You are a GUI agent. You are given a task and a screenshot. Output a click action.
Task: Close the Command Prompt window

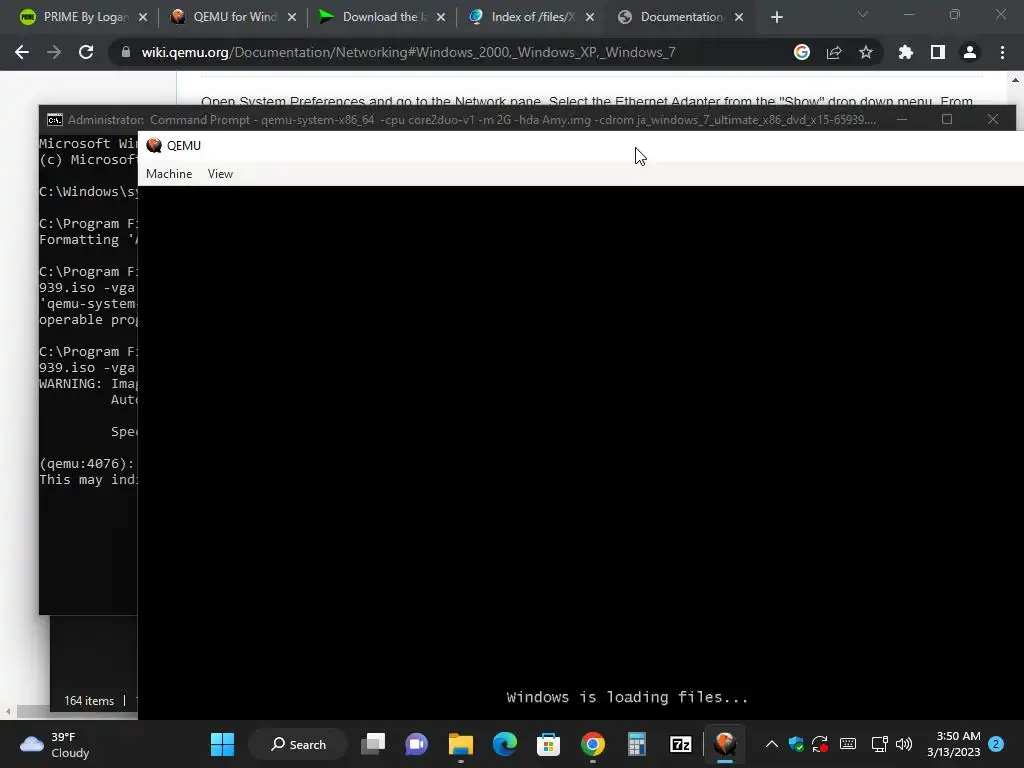(x=993, y=119)
